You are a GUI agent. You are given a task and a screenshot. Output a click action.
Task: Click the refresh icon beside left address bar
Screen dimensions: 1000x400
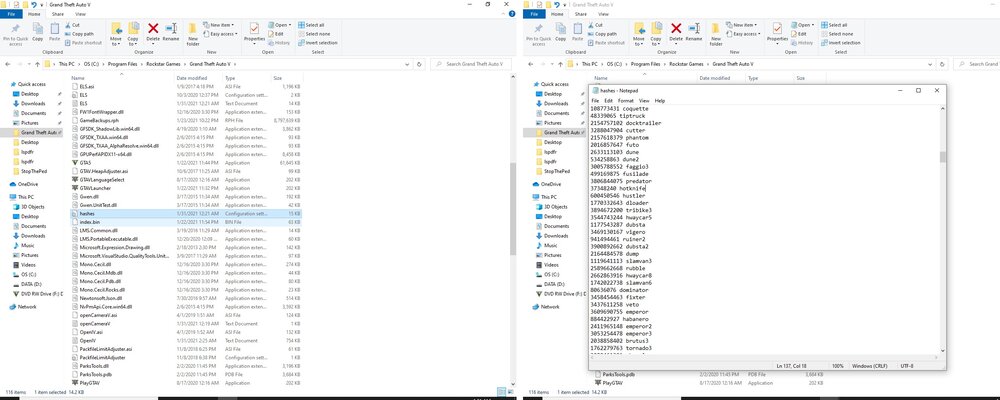click(419, 64)
